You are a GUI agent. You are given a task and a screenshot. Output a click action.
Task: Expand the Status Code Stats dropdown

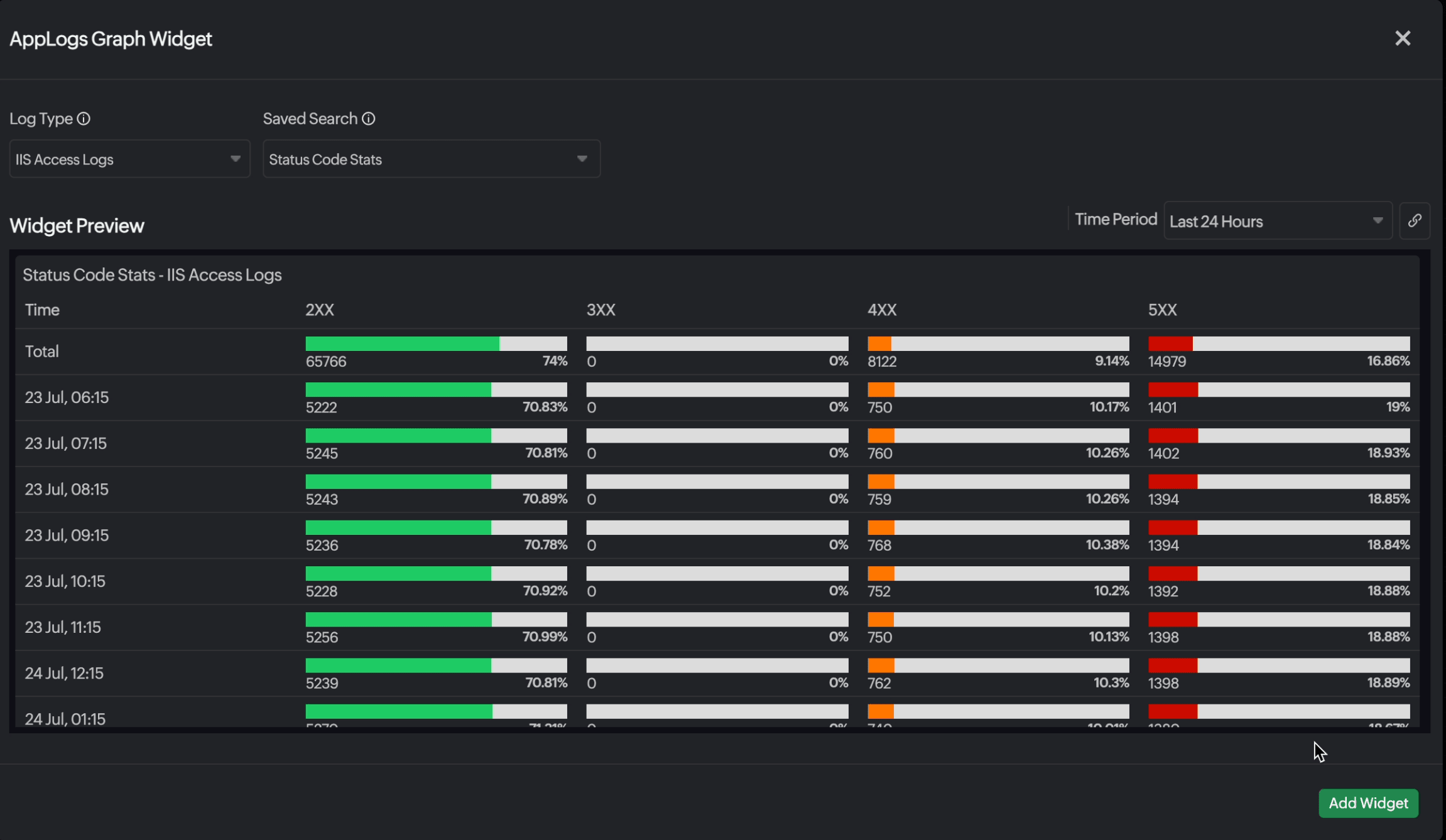431,159
